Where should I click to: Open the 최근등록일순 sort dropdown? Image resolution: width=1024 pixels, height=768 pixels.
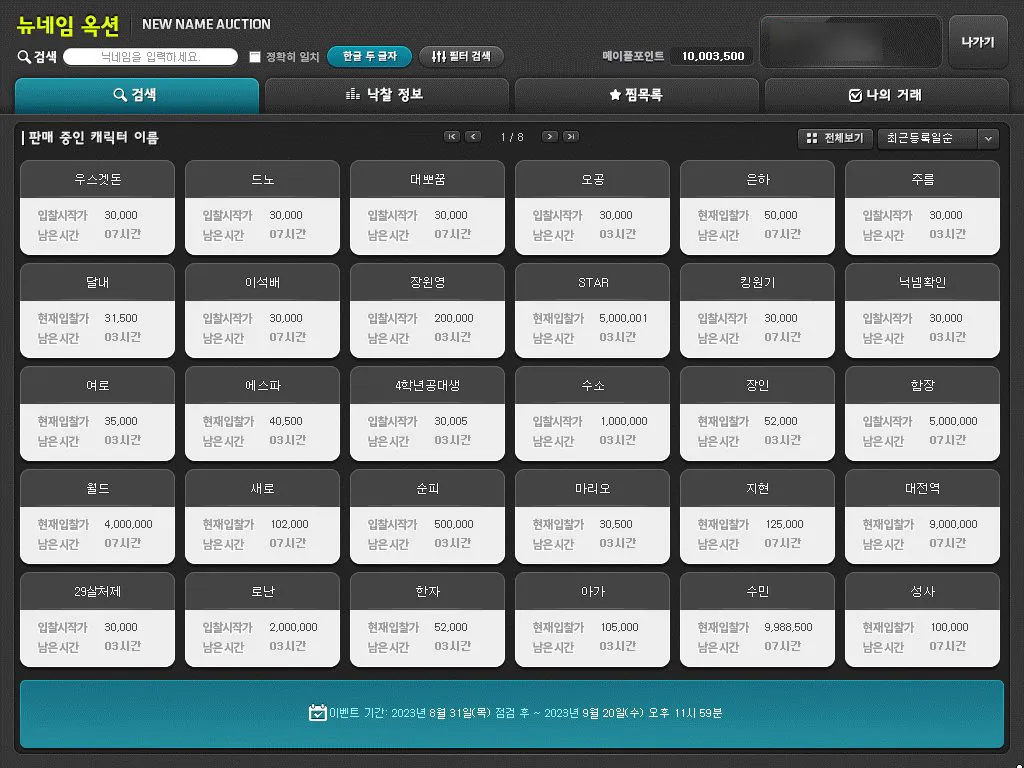click(937, 139)
